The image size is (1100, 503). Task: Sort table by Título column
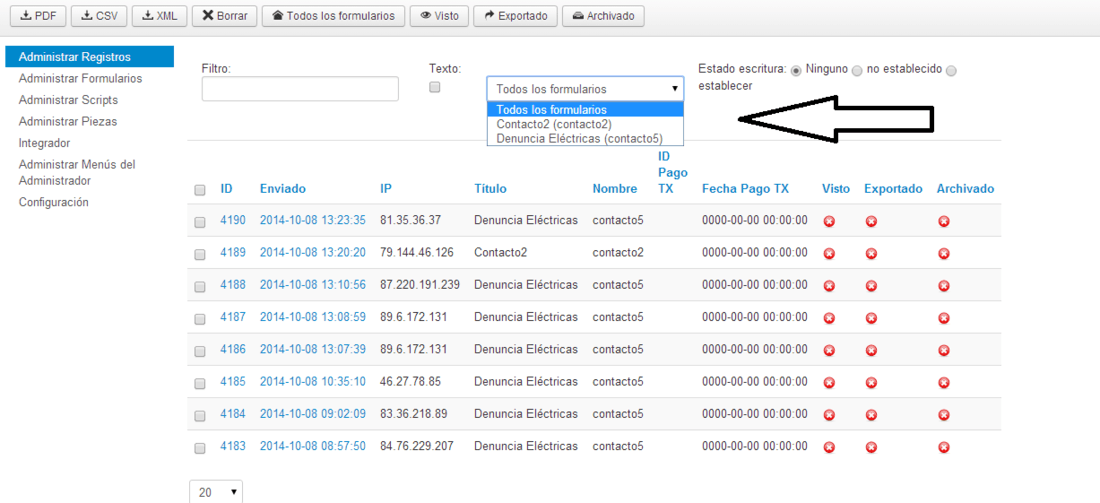(x=490, y=189)
